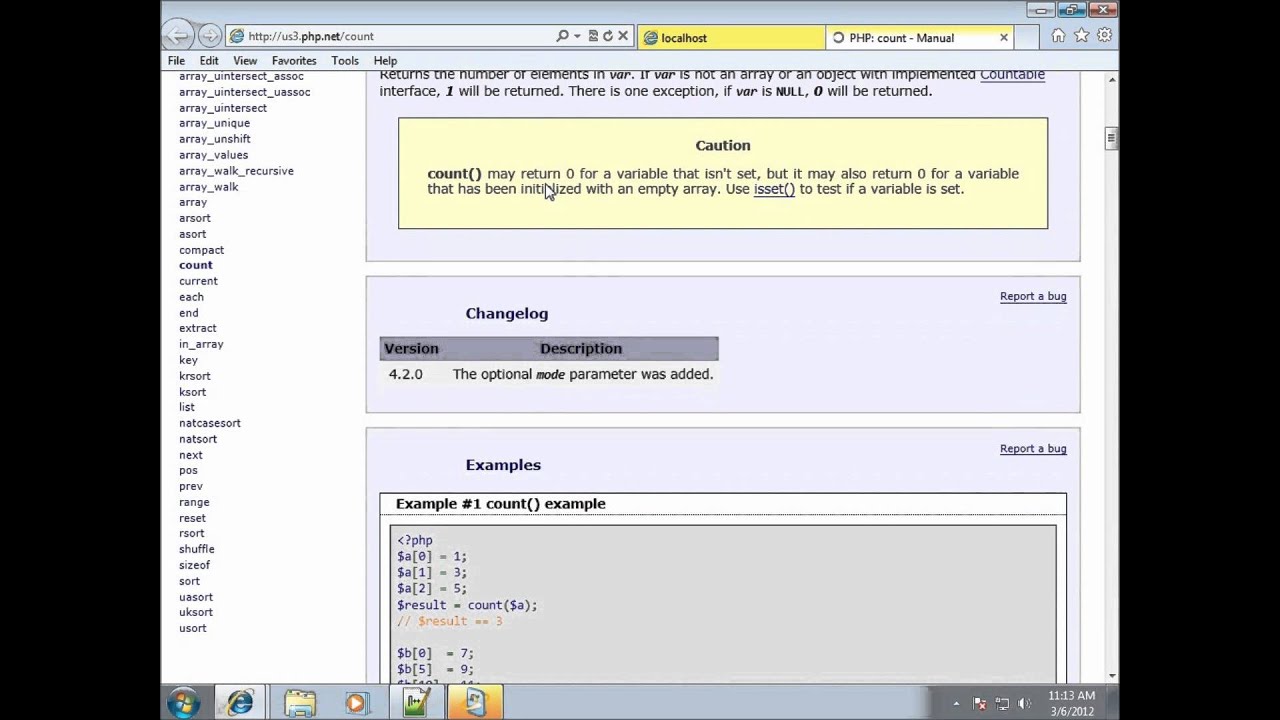Viewport: 1280px width, 720px height.
Task: Stop loading with the X icon
Action: pos(622,36)
